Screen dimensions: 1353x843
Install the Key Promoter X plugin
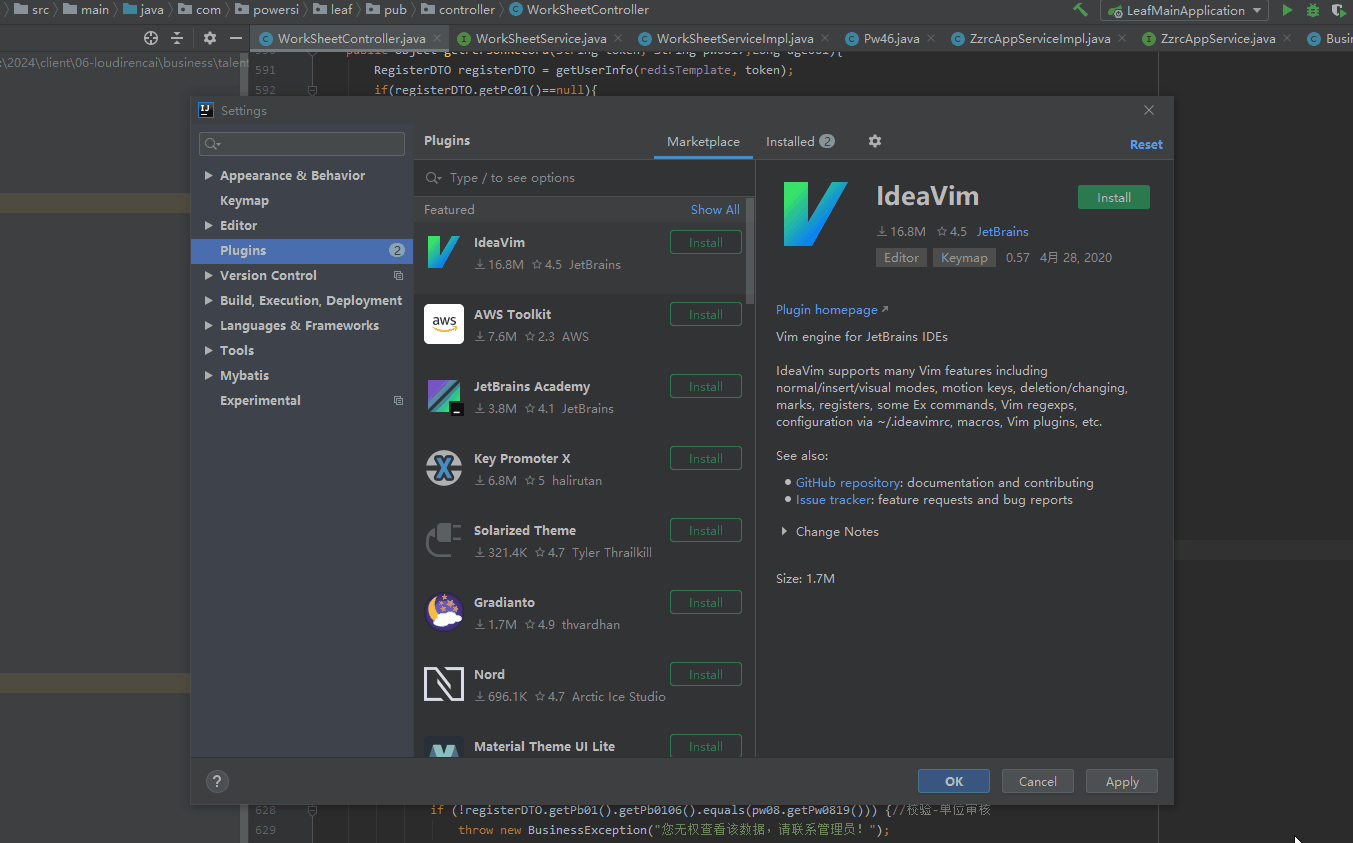(x=705, y=459)
